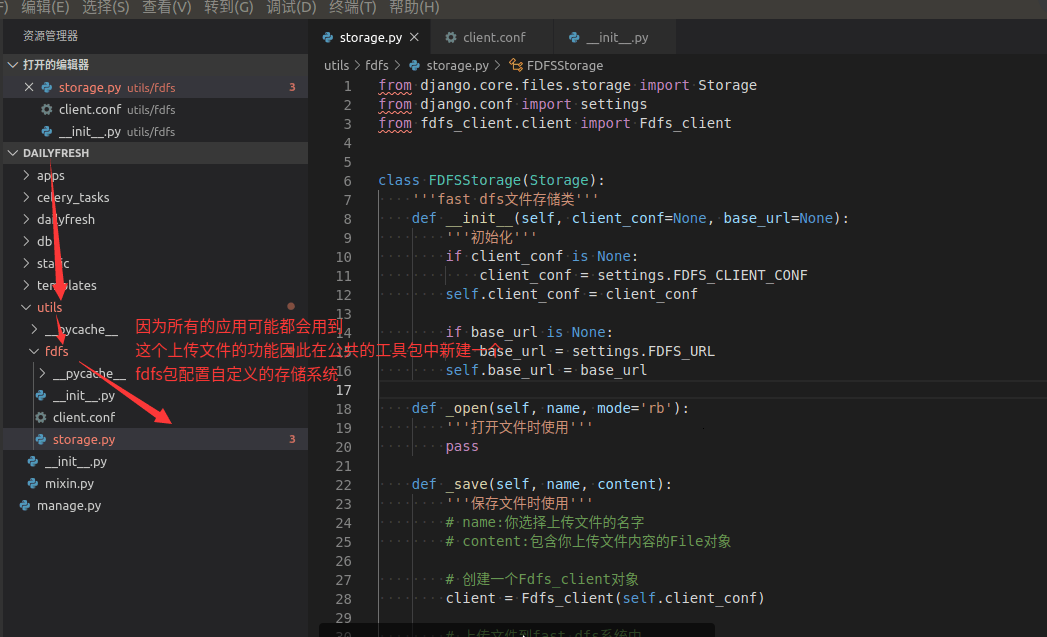Click gear icon of client.conf in open editors
This screenshot has width=1047, height=637.
point(47,110)
